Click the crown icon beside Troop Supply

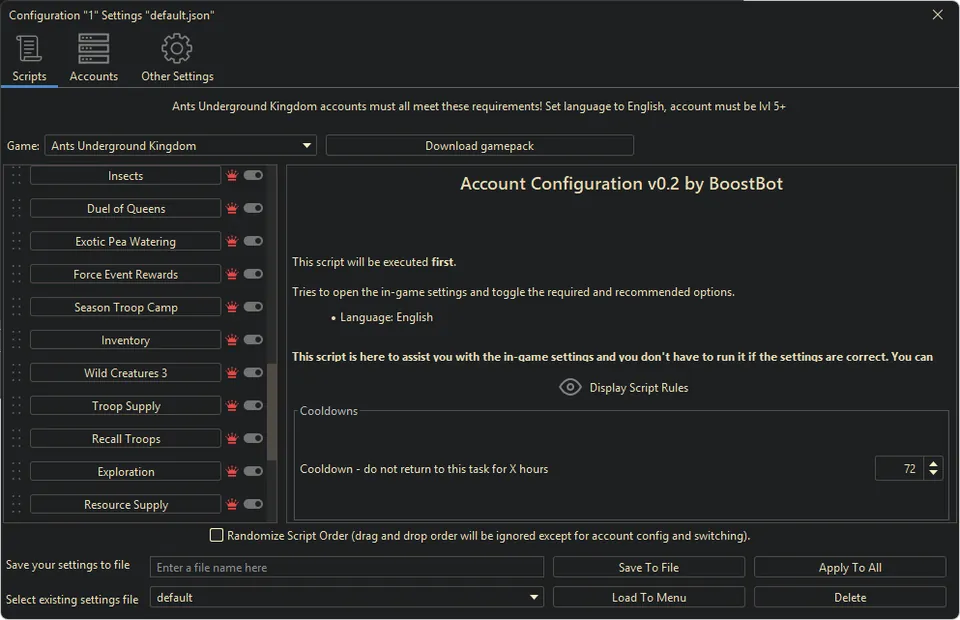[x=232, y=406]
